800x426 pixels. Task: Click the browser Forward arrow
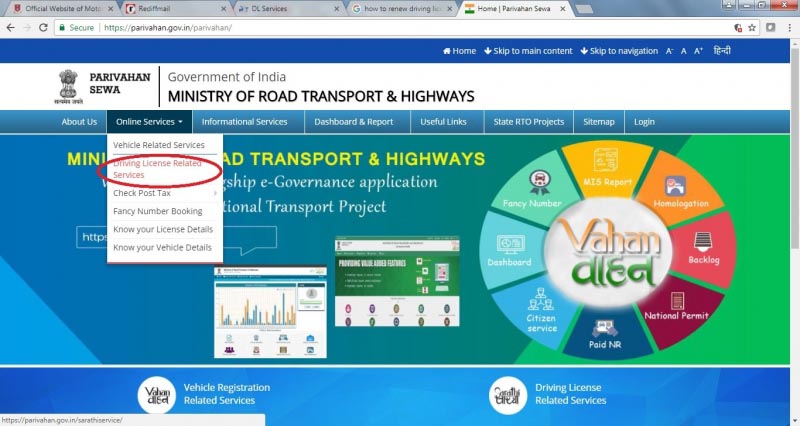27,28
